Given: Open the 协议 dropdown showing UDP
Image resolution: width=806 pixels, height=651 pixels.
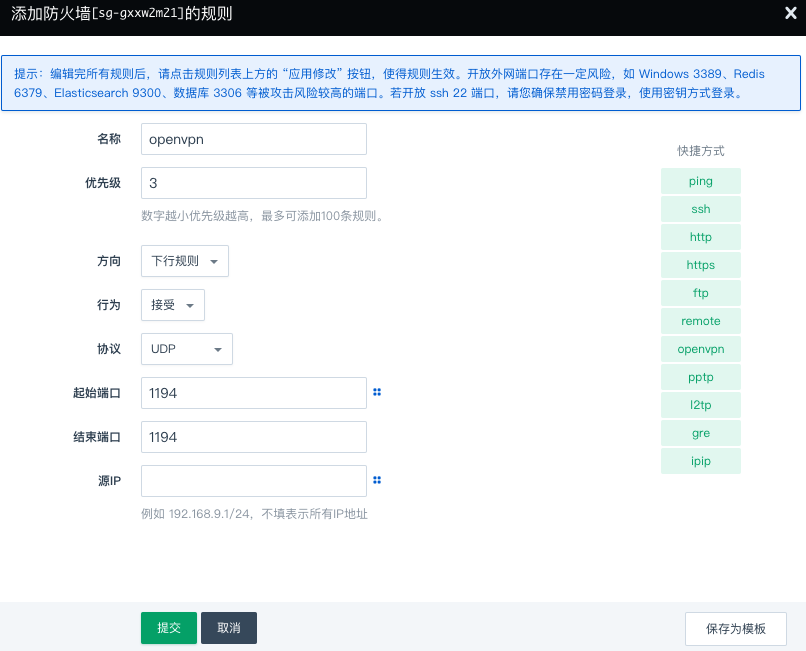Looking at the screenshot, I should click(x=187, y=349).
